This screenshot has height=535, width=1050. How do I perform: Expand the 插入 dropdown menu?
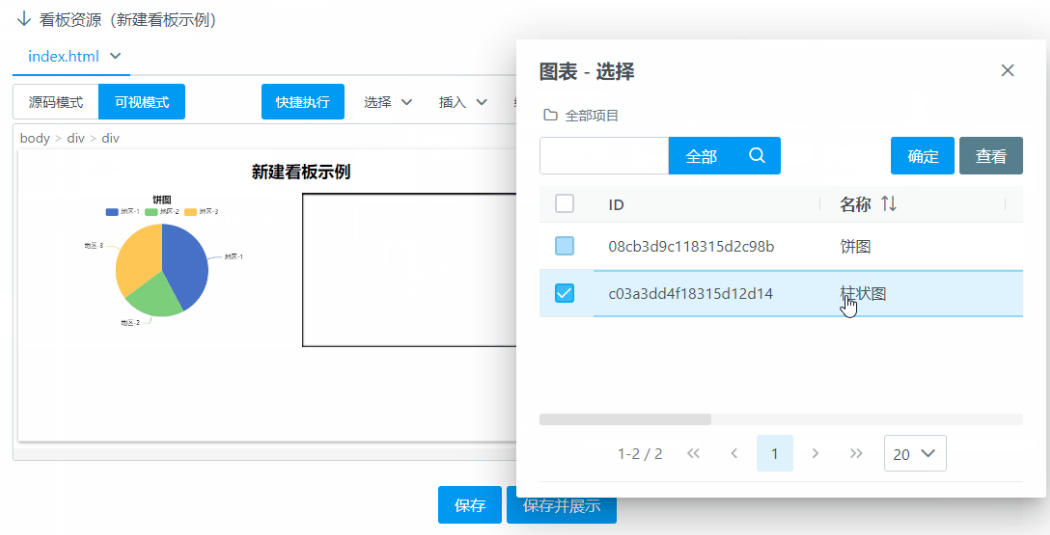(463, 102)
